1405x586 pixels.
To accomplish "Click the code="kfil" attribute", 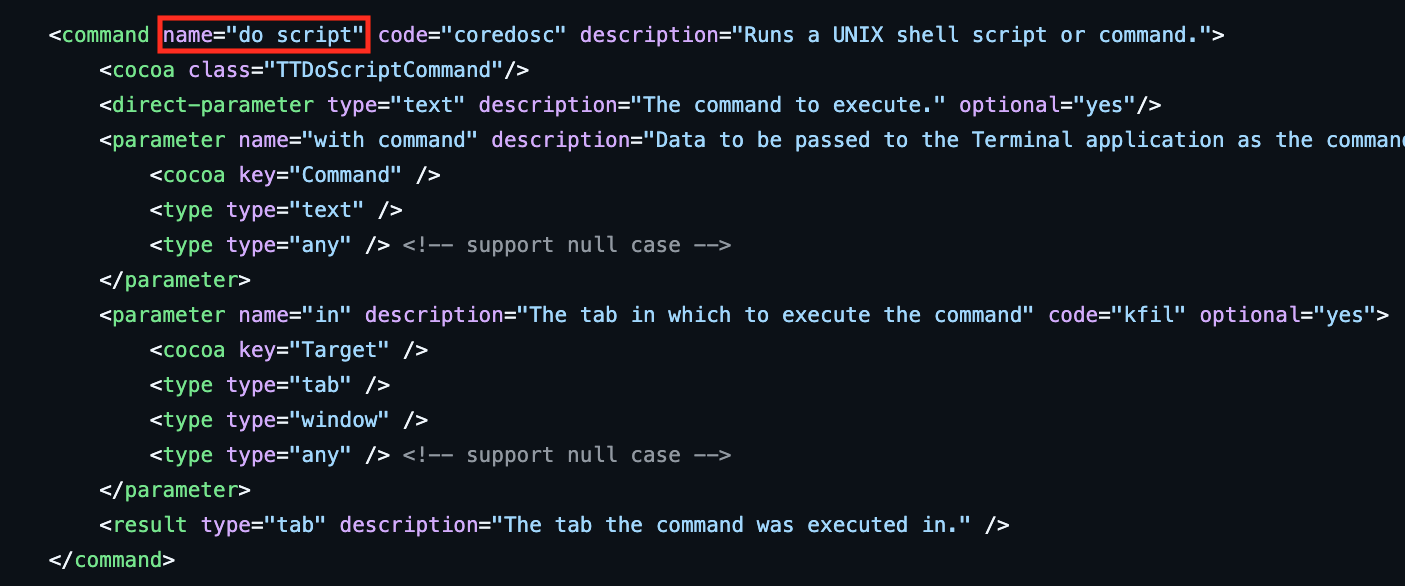I will [1117, 315].
